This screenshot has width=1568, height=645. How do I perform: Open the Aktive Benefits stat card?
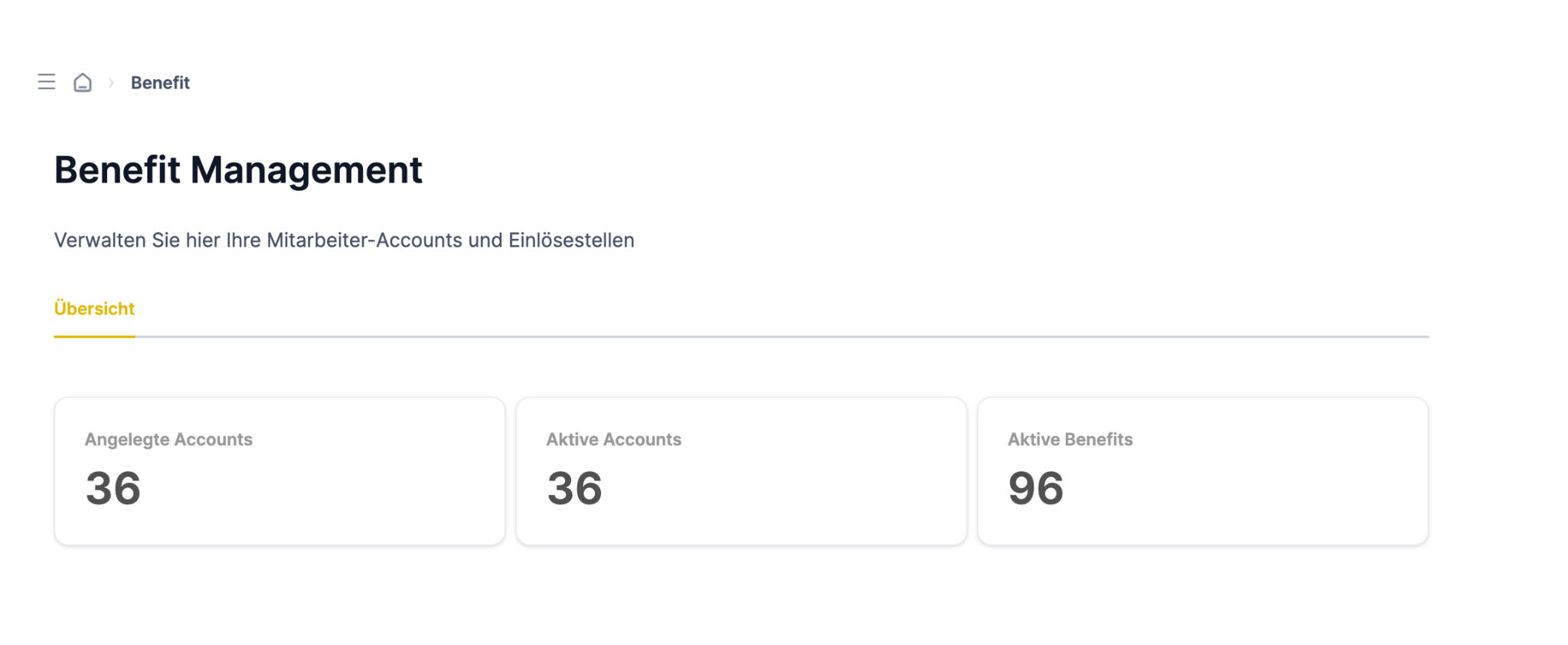(x=1203, y=471)
